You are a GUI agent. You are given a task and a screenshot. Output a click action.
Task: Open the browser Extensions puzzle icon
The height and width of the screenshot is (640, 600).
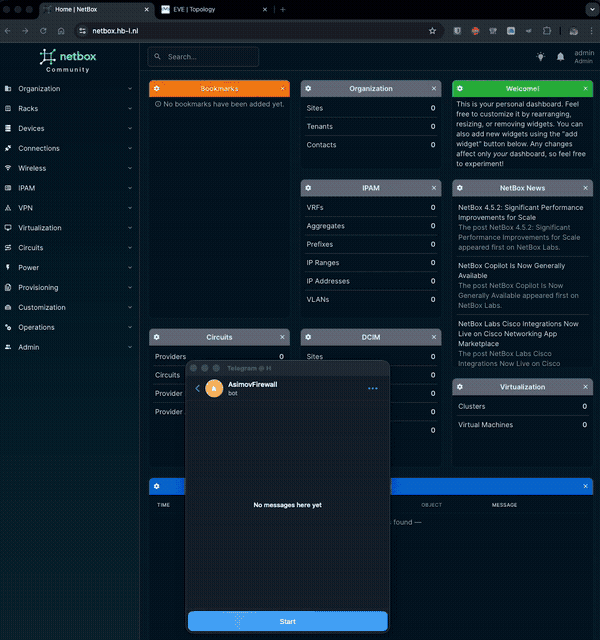coord(547,31)
